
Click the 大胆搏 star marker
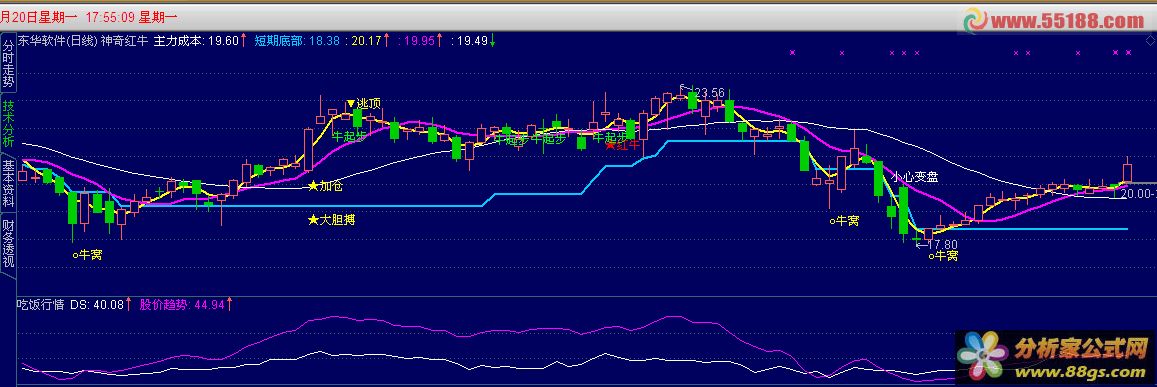331,219
